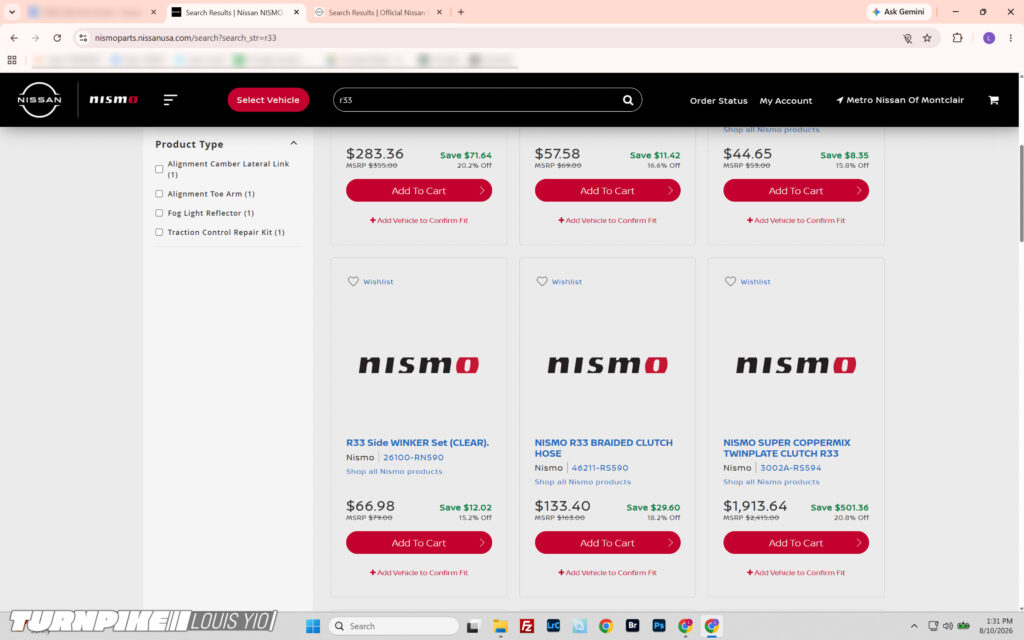Open the browser apps grid icon

(x=12, y=60)
